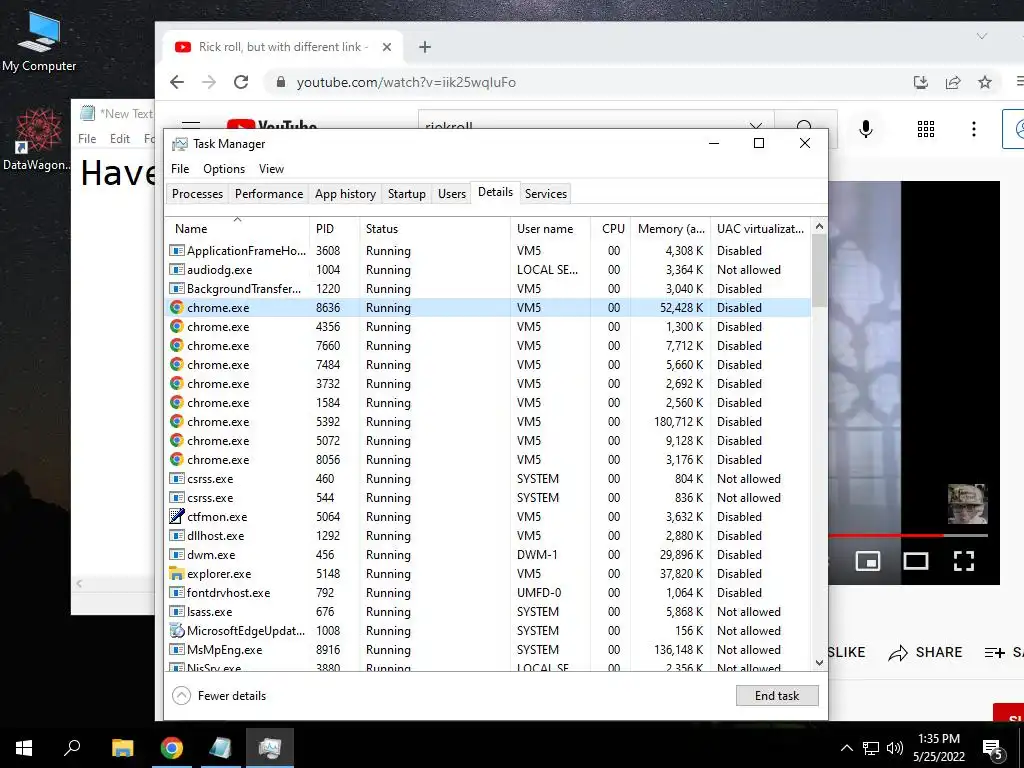
Task: Select MsMpEng.exe process row
Action: tap(488, 650)
